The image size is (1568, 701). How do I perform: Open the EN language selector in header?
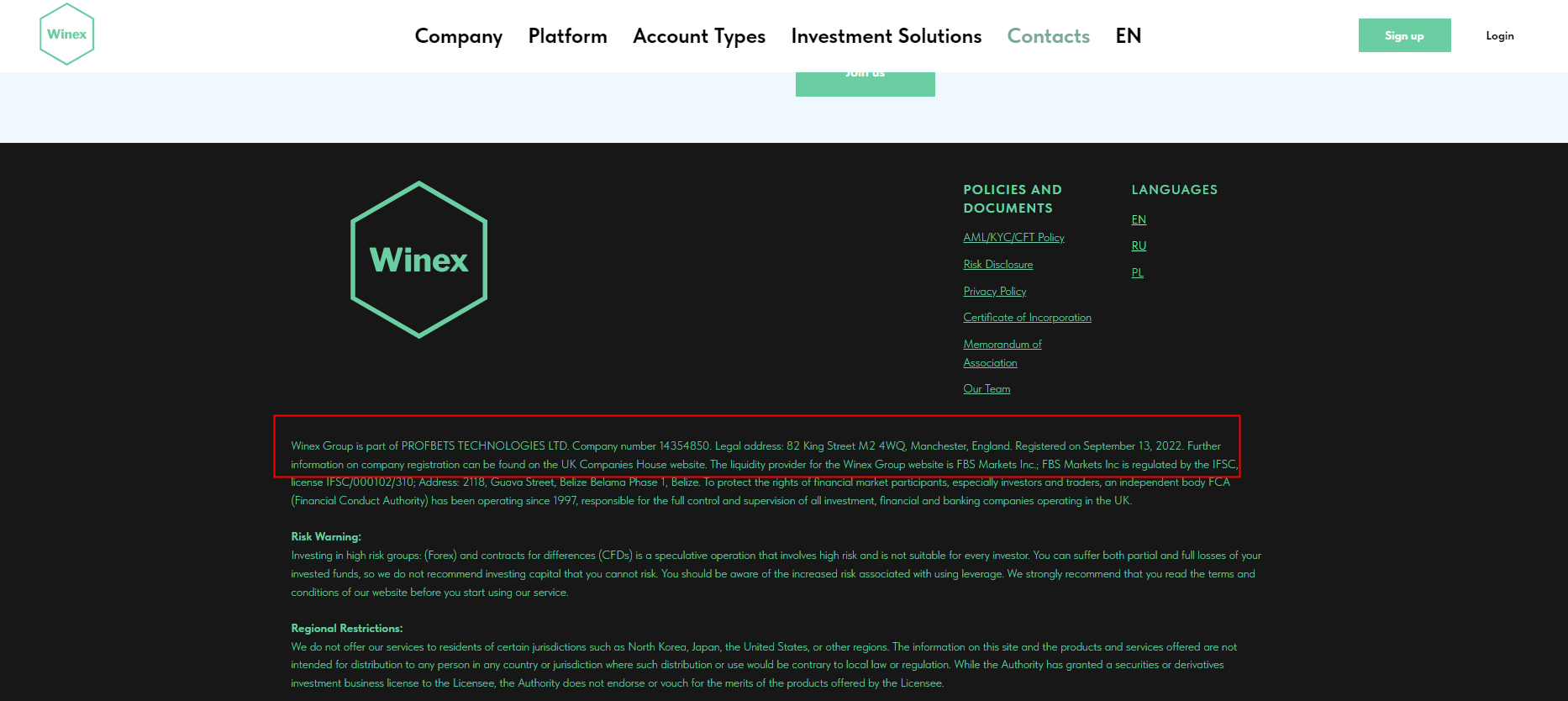point(1129,36)
